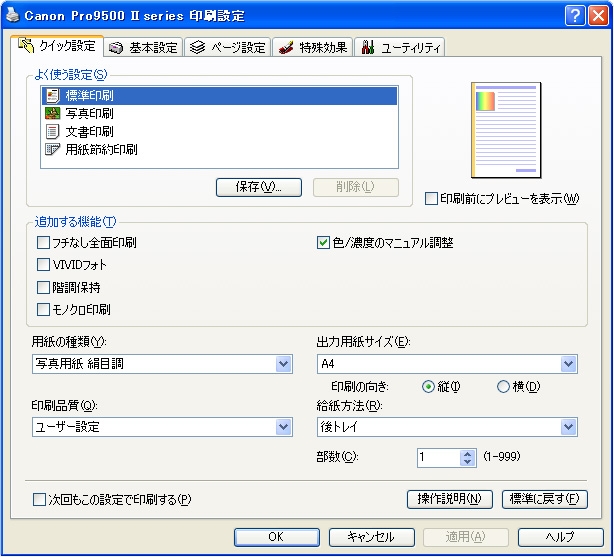Enable 階調保持 checkbox
Screen dimensions: 614x557
pos(43,288)
